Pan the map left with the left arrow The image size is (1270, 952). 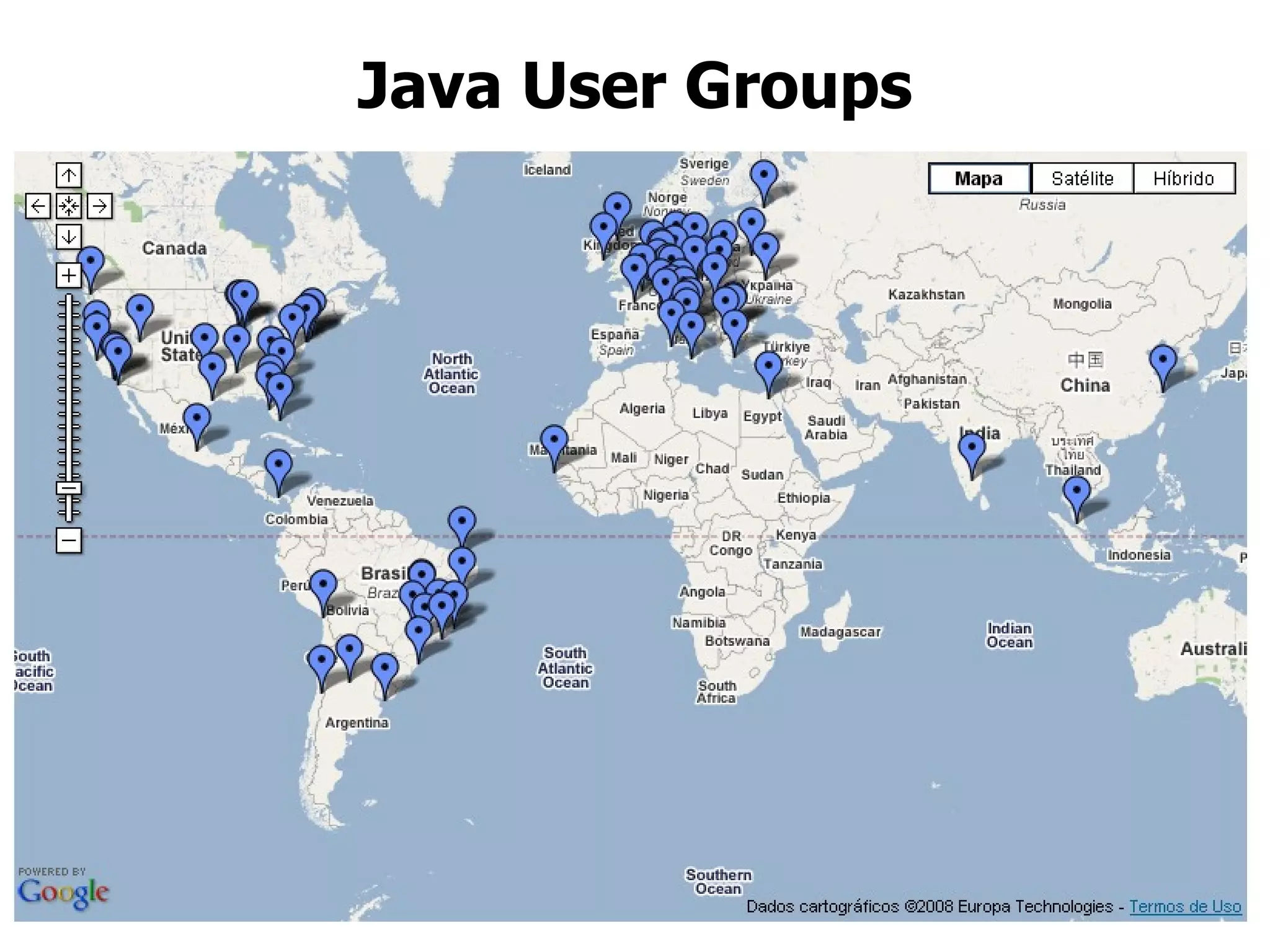38,206
